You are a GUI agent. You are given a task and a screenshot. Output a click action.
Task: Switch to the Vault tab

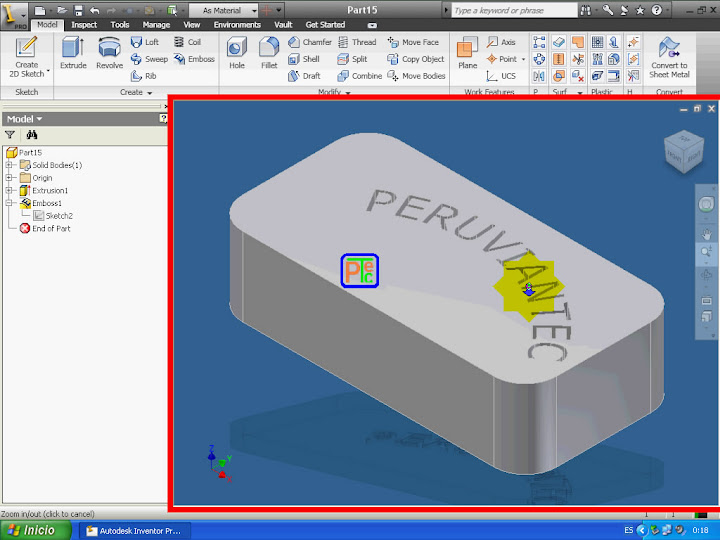coord(283,25)
